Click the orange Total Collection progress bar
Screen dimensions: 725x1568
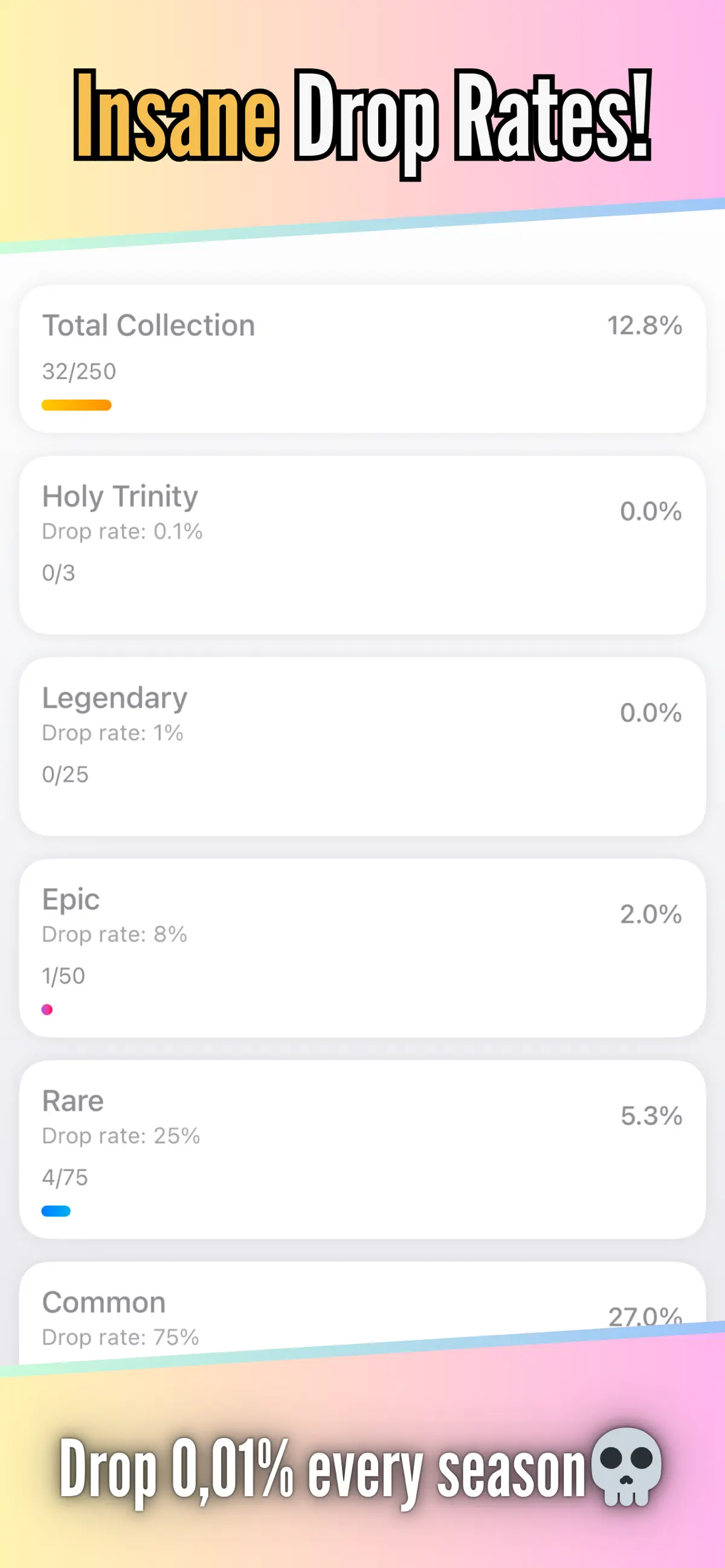[x=76, y=405]
